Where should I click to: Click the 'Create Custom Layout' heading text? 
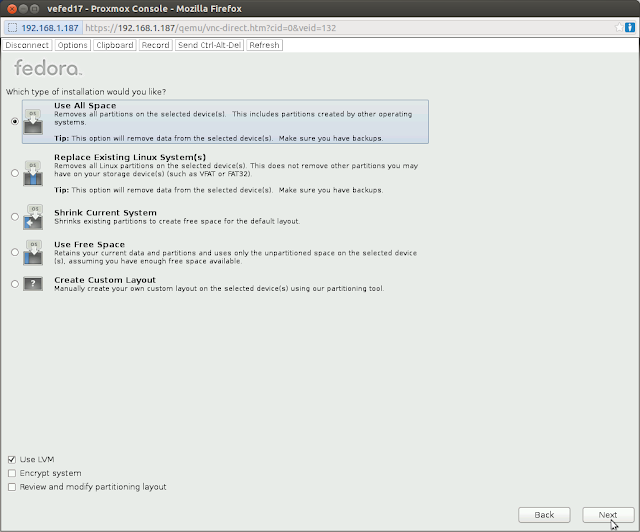coord(105,280)
